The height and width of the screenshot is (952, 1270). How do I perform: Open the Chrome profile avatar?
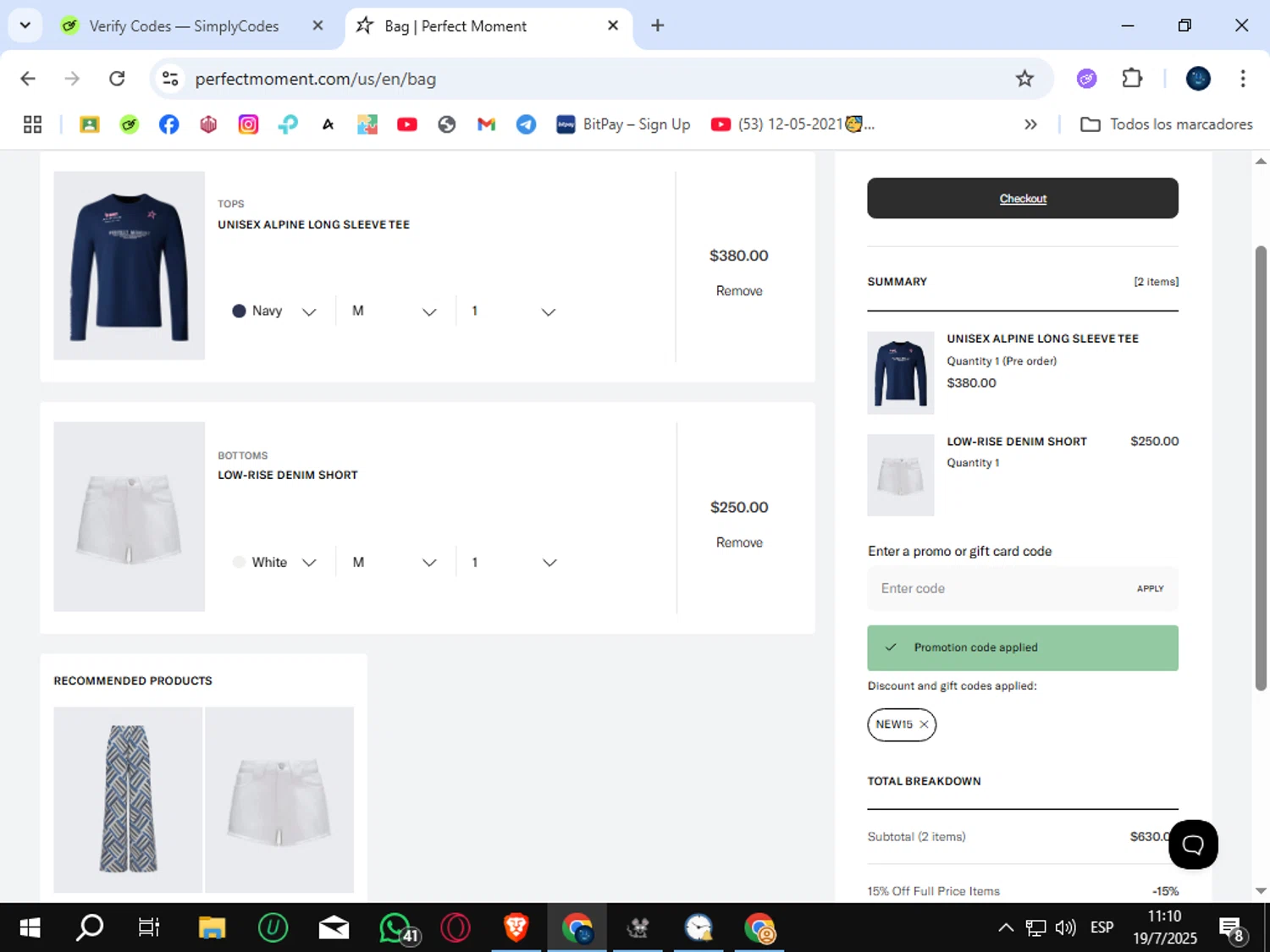coord(1198,79)
